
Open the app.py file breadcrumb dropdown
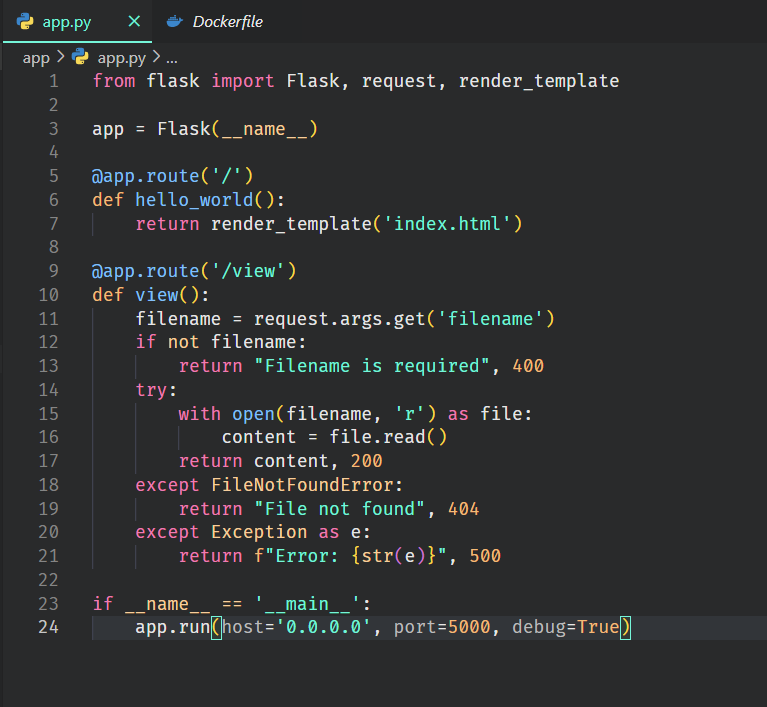click(x=120, y=58)
